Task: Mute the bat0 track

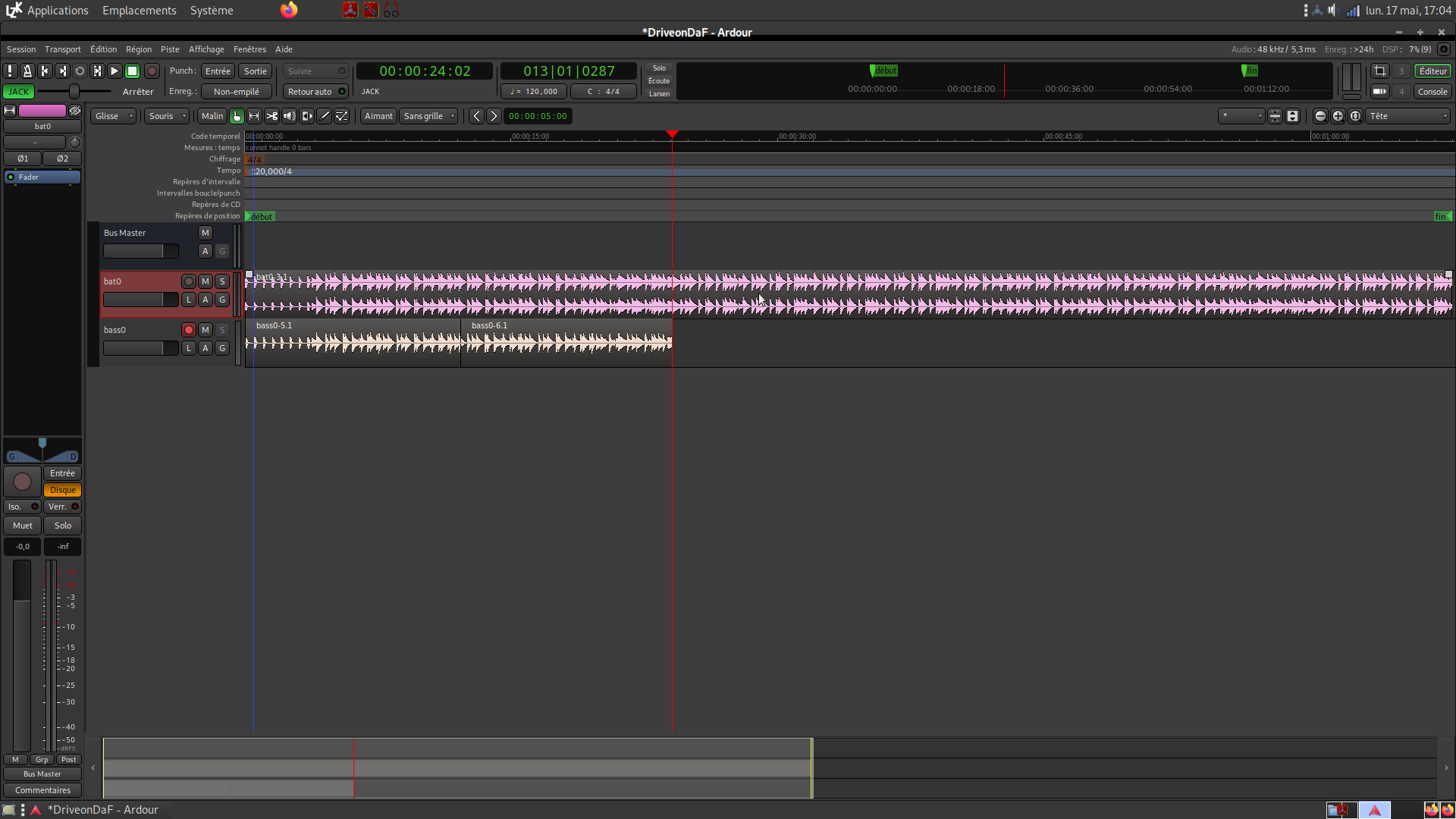Action: pyautogui.click(x=206, y=281)
